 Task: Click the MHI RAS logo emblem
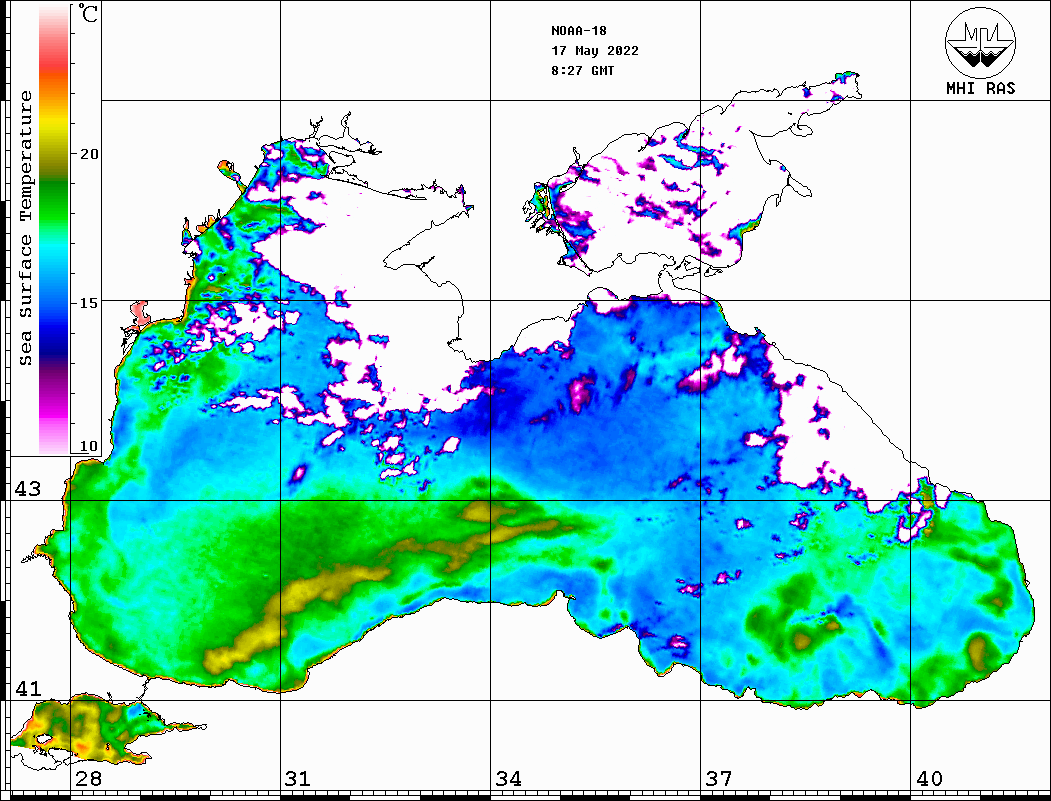(x=981, y=42)
